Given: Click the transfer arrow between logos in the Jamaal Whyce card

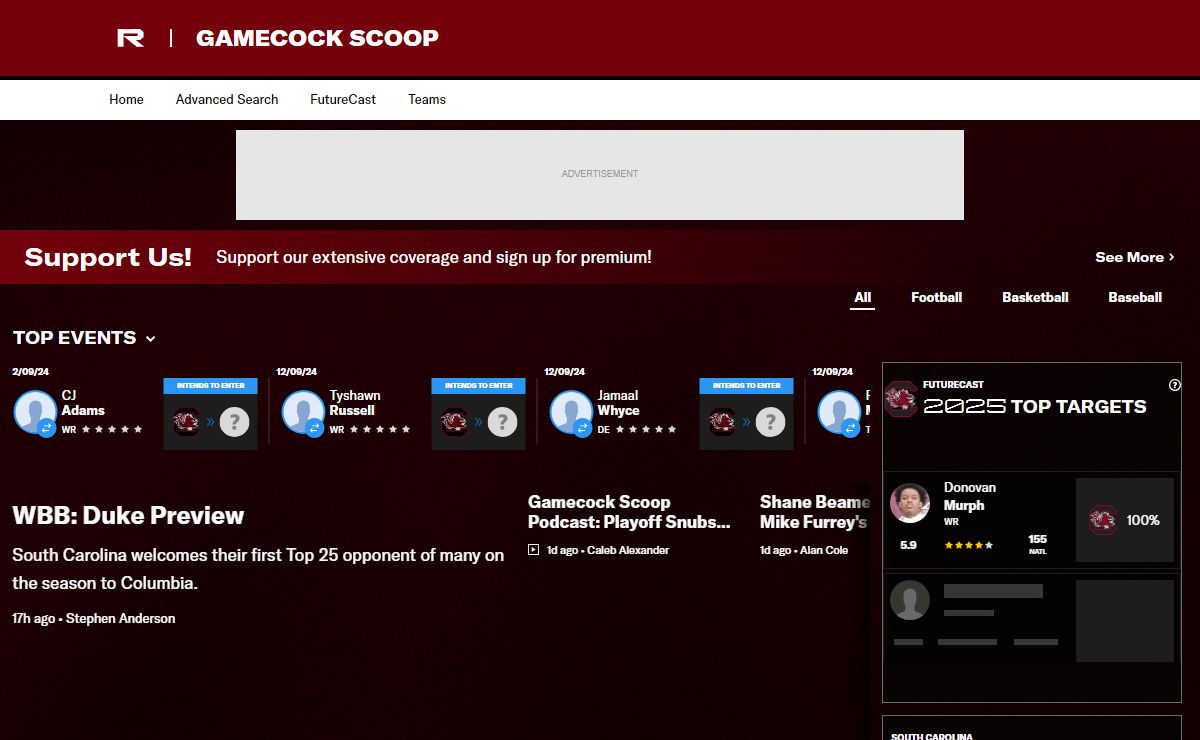Looking at the screenshot, I should tap(746, 422).
